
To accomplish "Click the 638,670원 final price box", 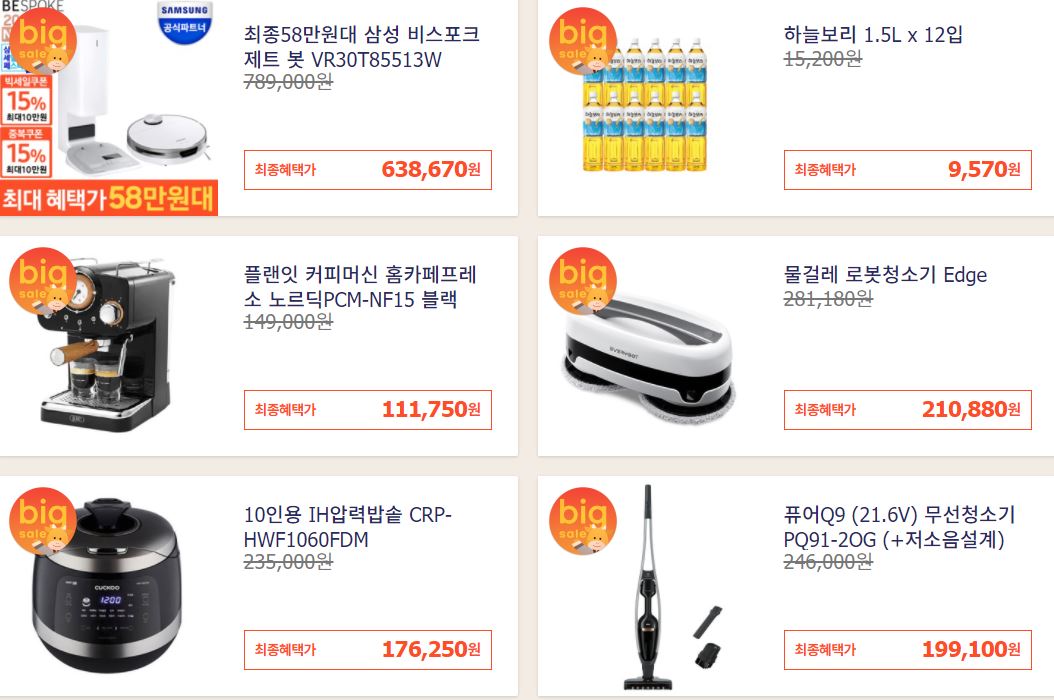I will click(368, 169).
